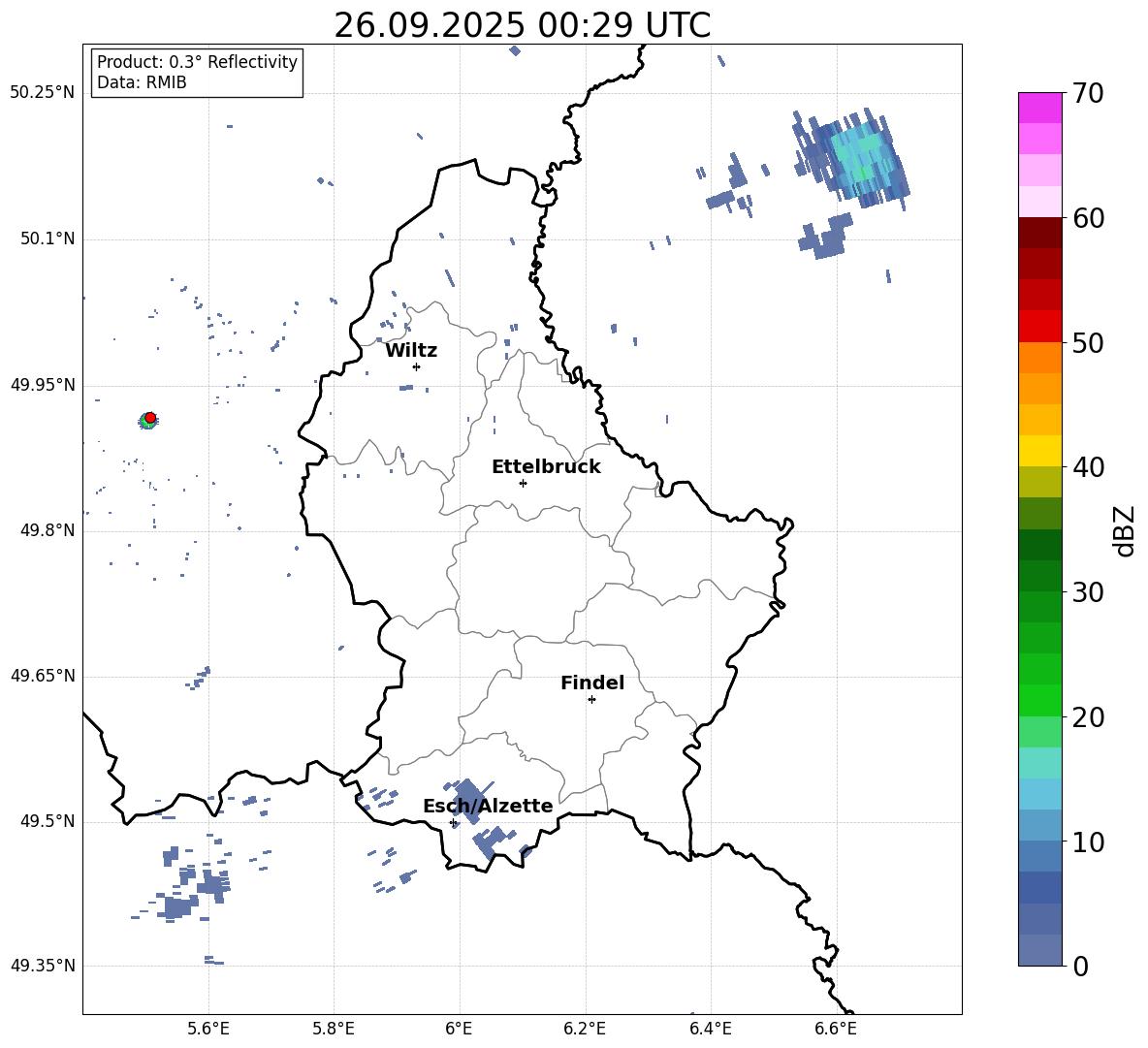Screen dimensions: 1148x1048
Task: Click the Findel city label
Action: 592,683
